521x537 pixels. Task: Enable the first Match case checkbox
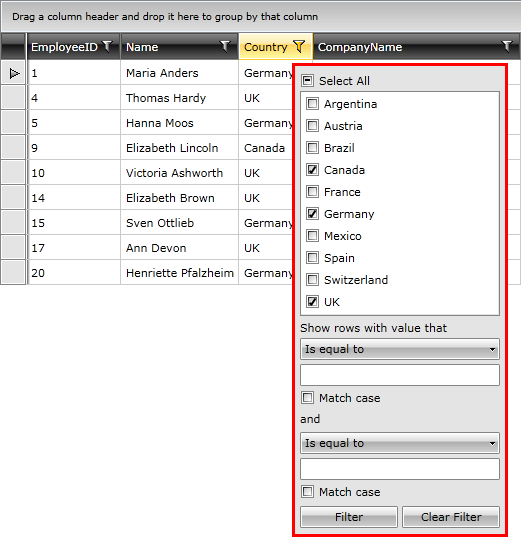(307, 398)
